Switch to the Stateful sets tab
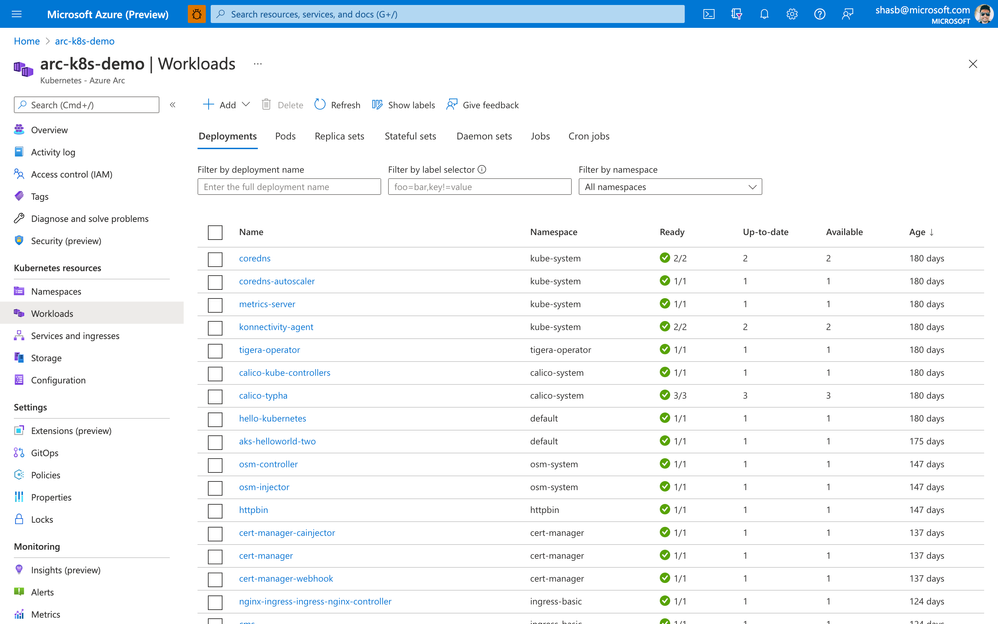998x624 pixels. 411,136
